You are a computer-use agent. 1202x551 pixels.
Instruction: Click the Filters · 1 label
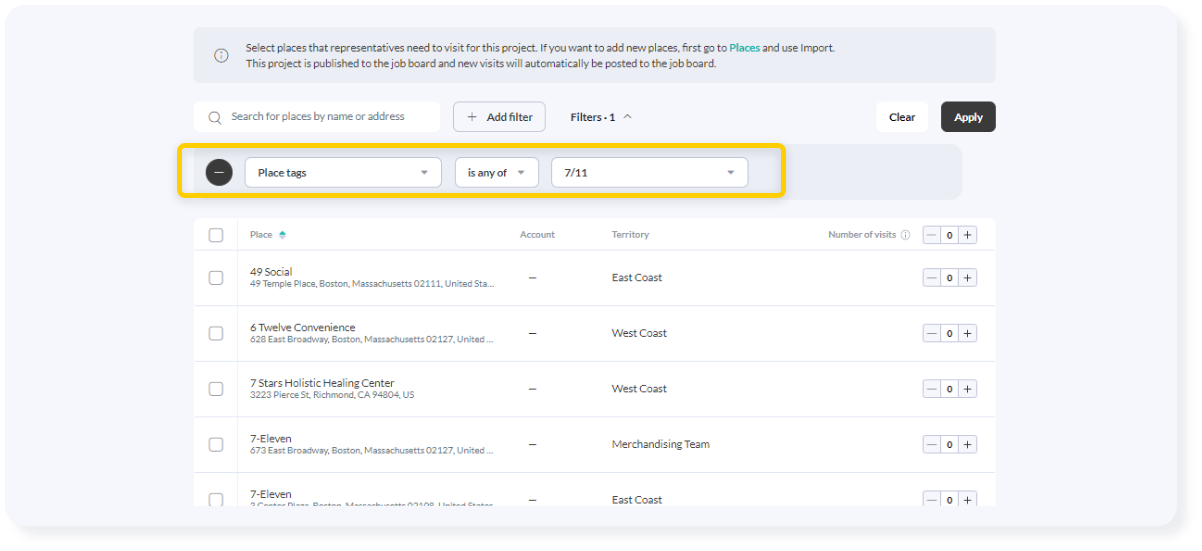[593, 117]
